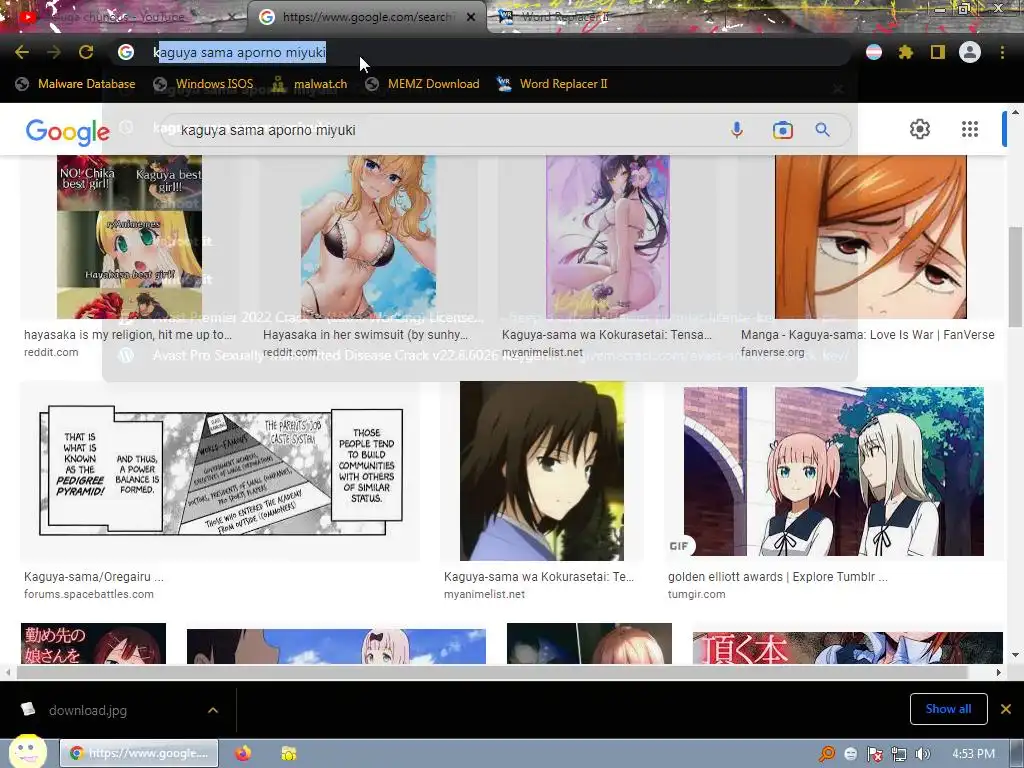The width and height of the screenshot is (1024, 768).
Task: Reload the current Google page
Action: (86, 52)
